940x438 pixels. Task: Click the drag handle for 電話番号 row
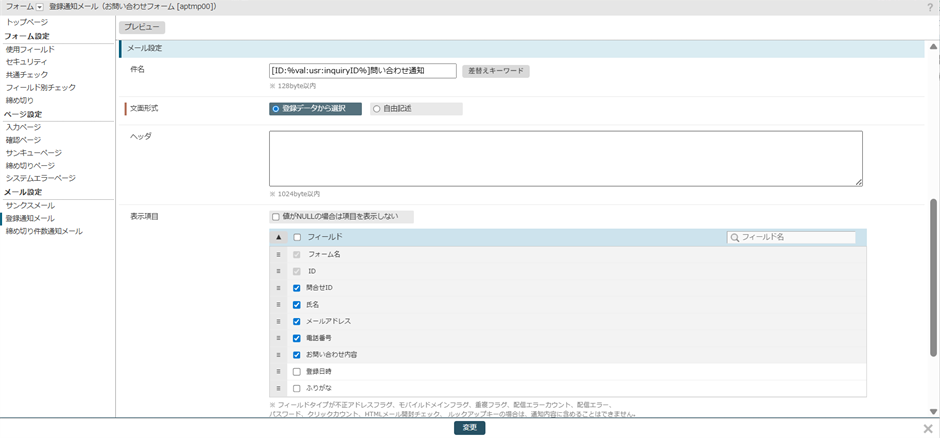coord(278,338)
